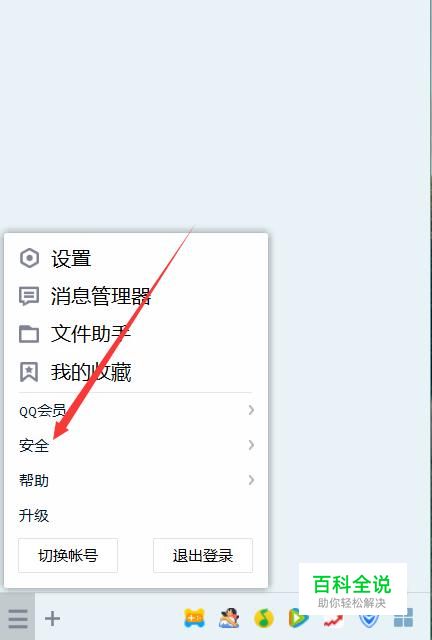Launch the Tencent Video play icon
Viewport: 432px width, 640px height.
click(298, 618)
